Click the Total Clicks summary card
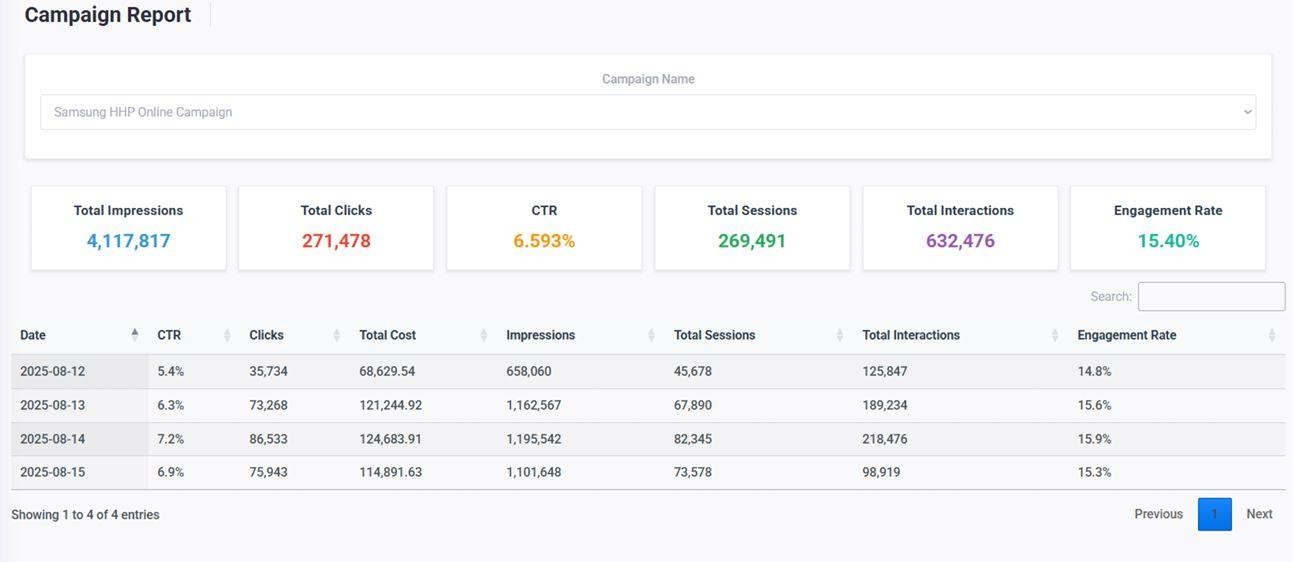This screenshot has height=562, width=1293. click(336, 227)
